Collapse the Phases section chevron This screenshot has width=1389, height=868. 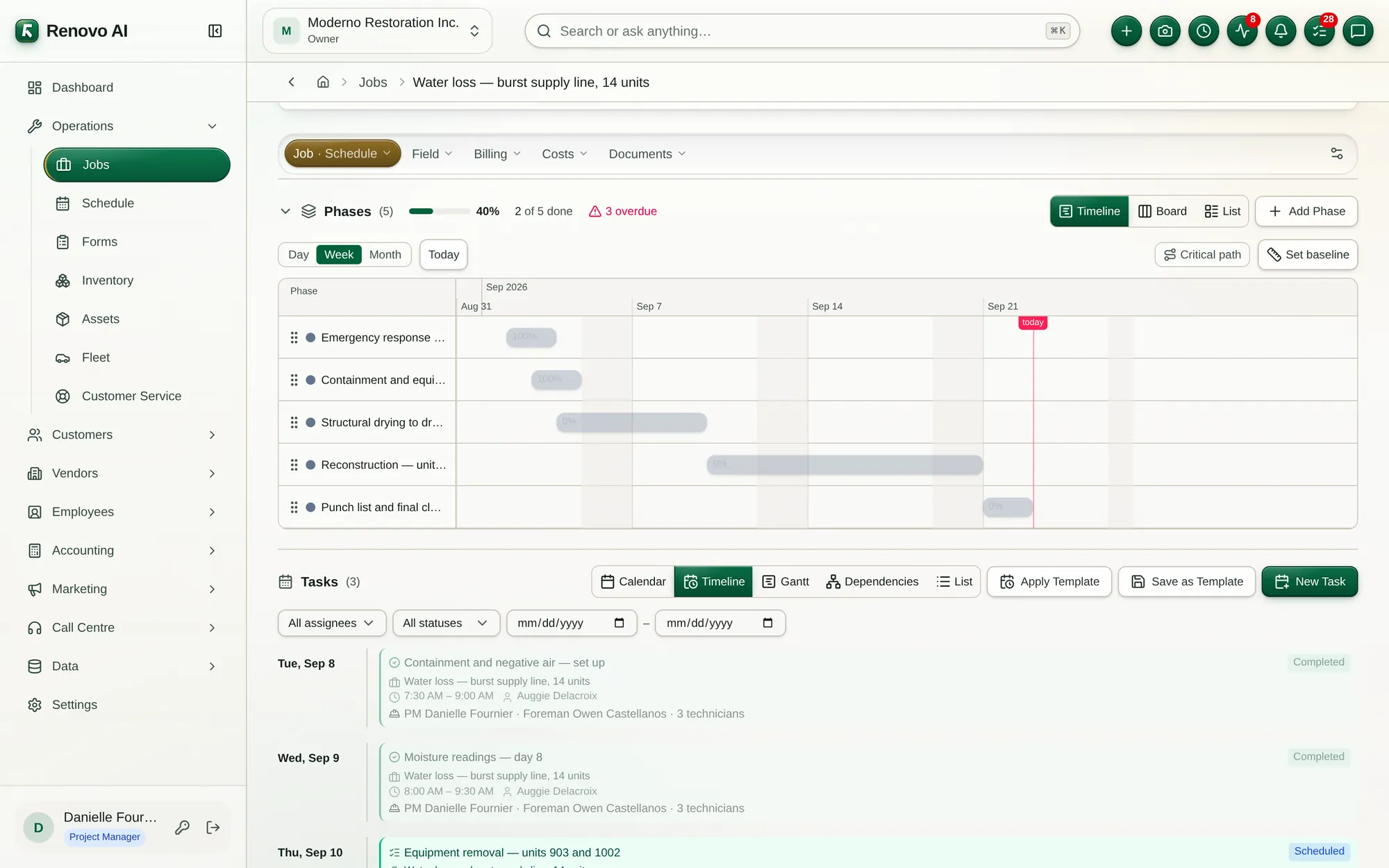[285, 211]
